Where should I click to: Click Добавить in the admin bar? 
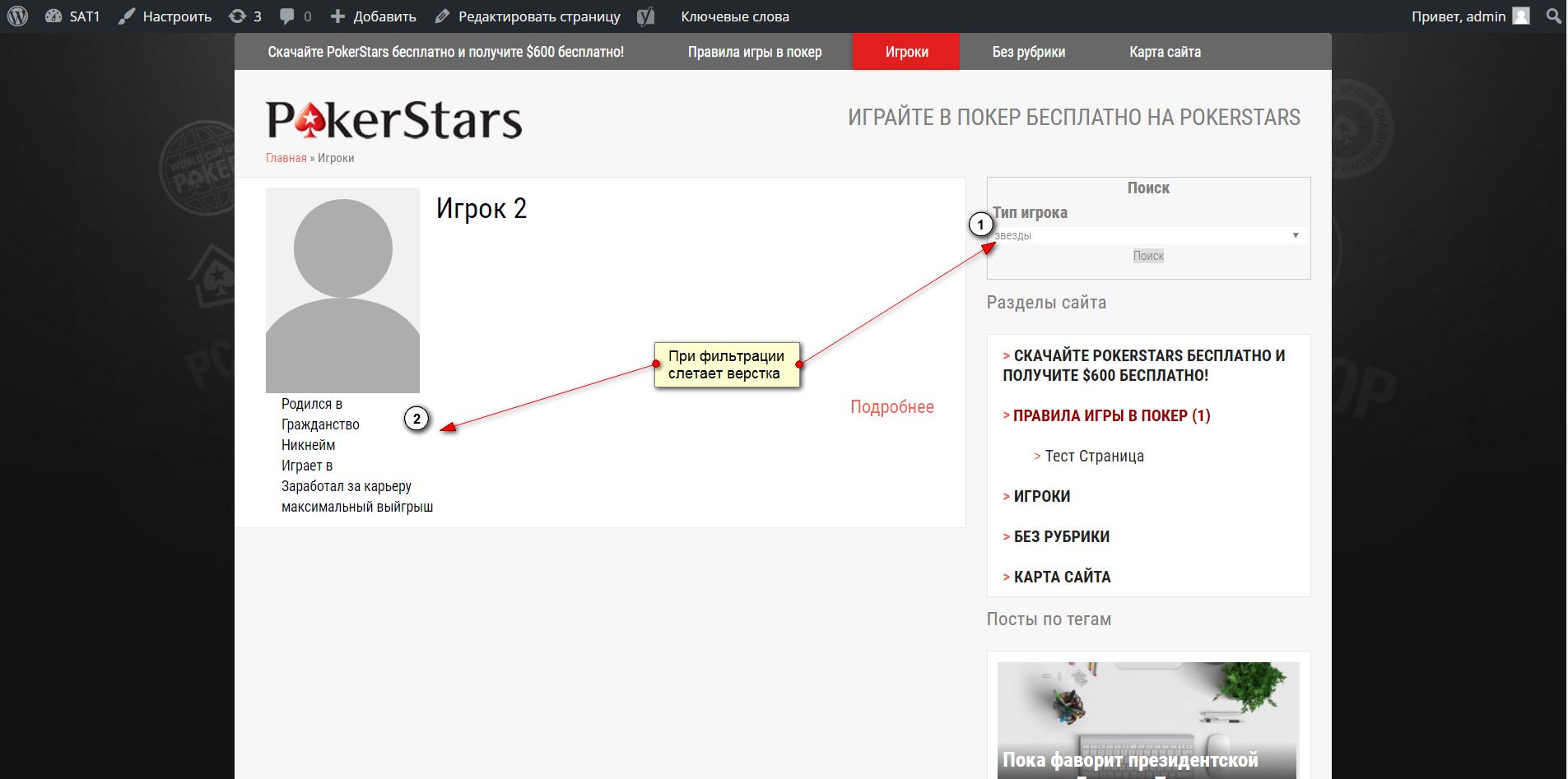[384, 16]
